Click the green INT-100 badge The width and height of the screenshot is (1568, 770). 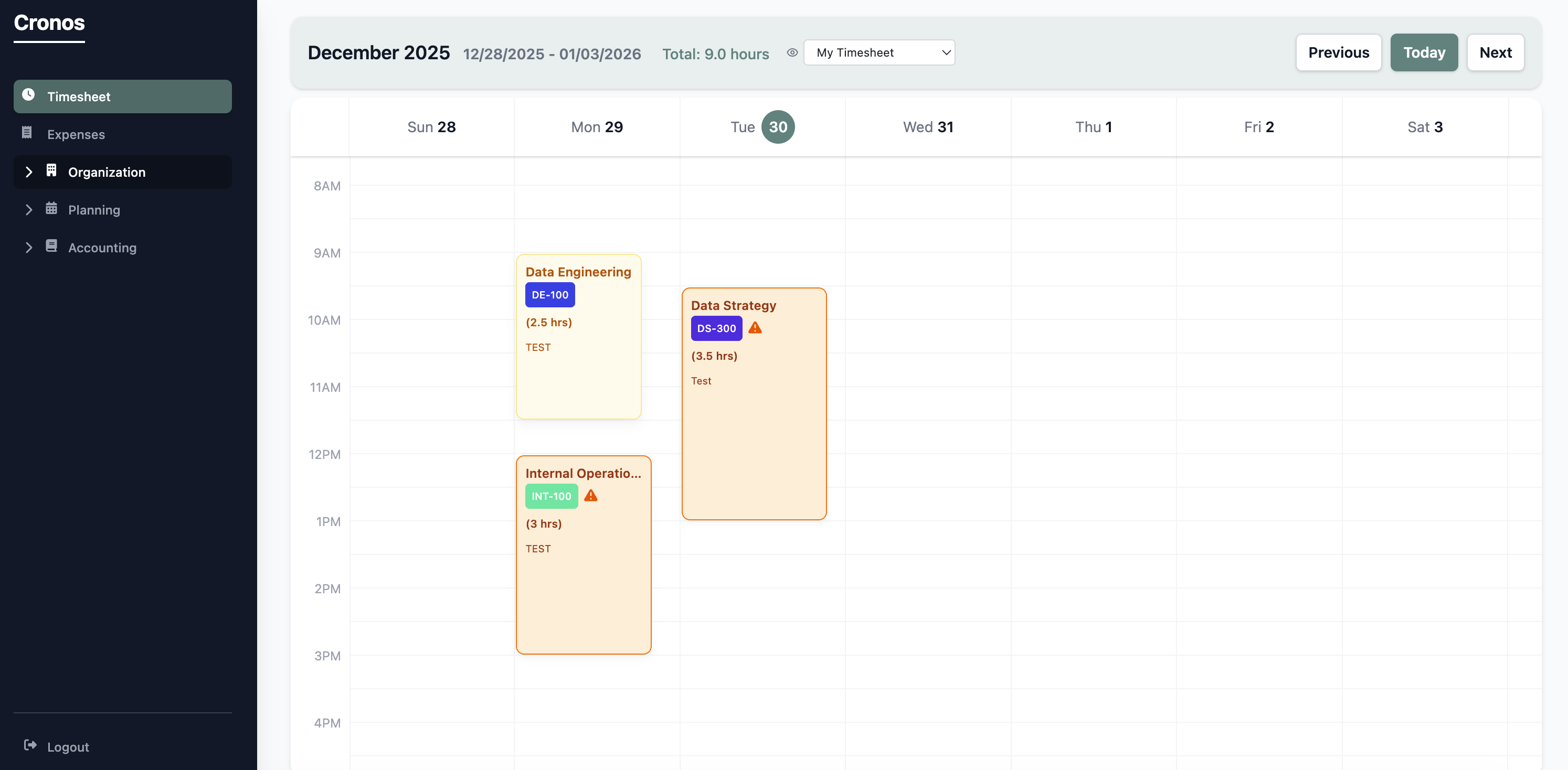pos(551,496)
